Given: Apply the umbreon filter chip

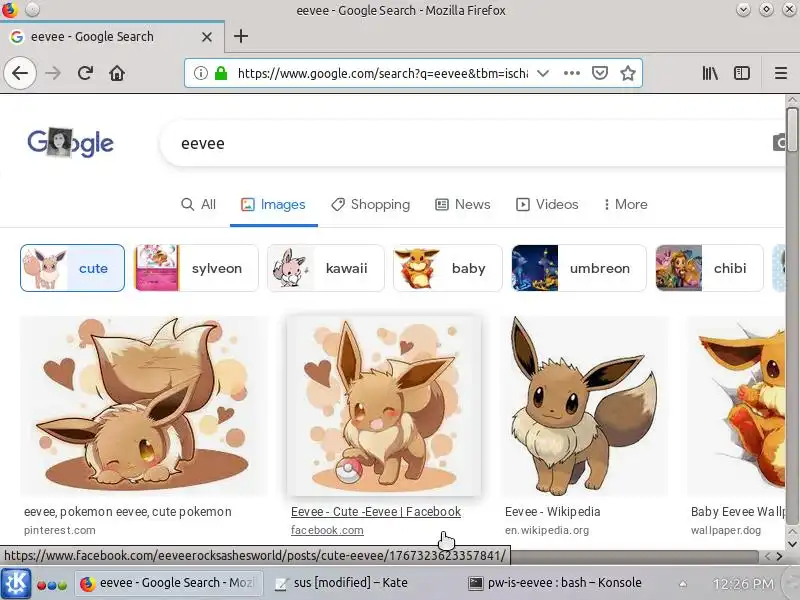Looking at the screenshot, I should click(x=579, y=268).
